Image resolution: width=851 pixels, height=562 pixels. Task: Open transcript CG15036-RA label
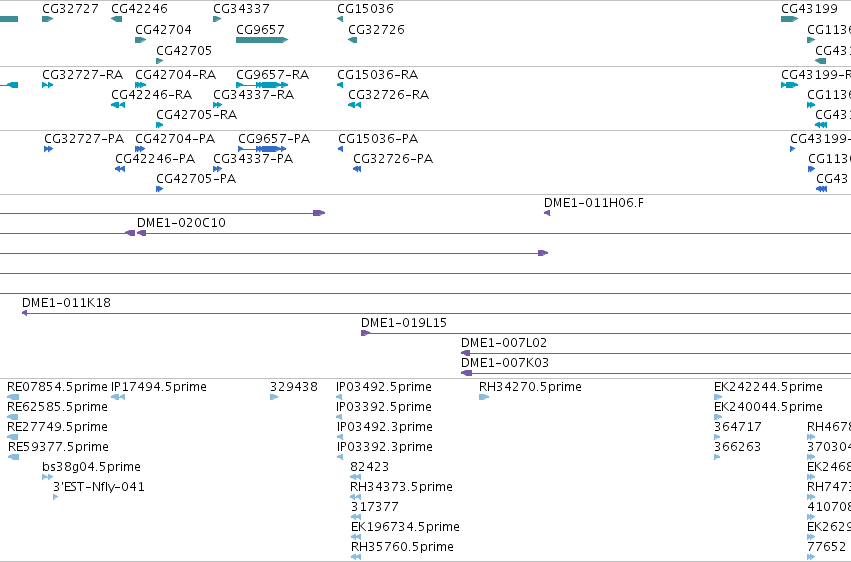coord(377,75)
